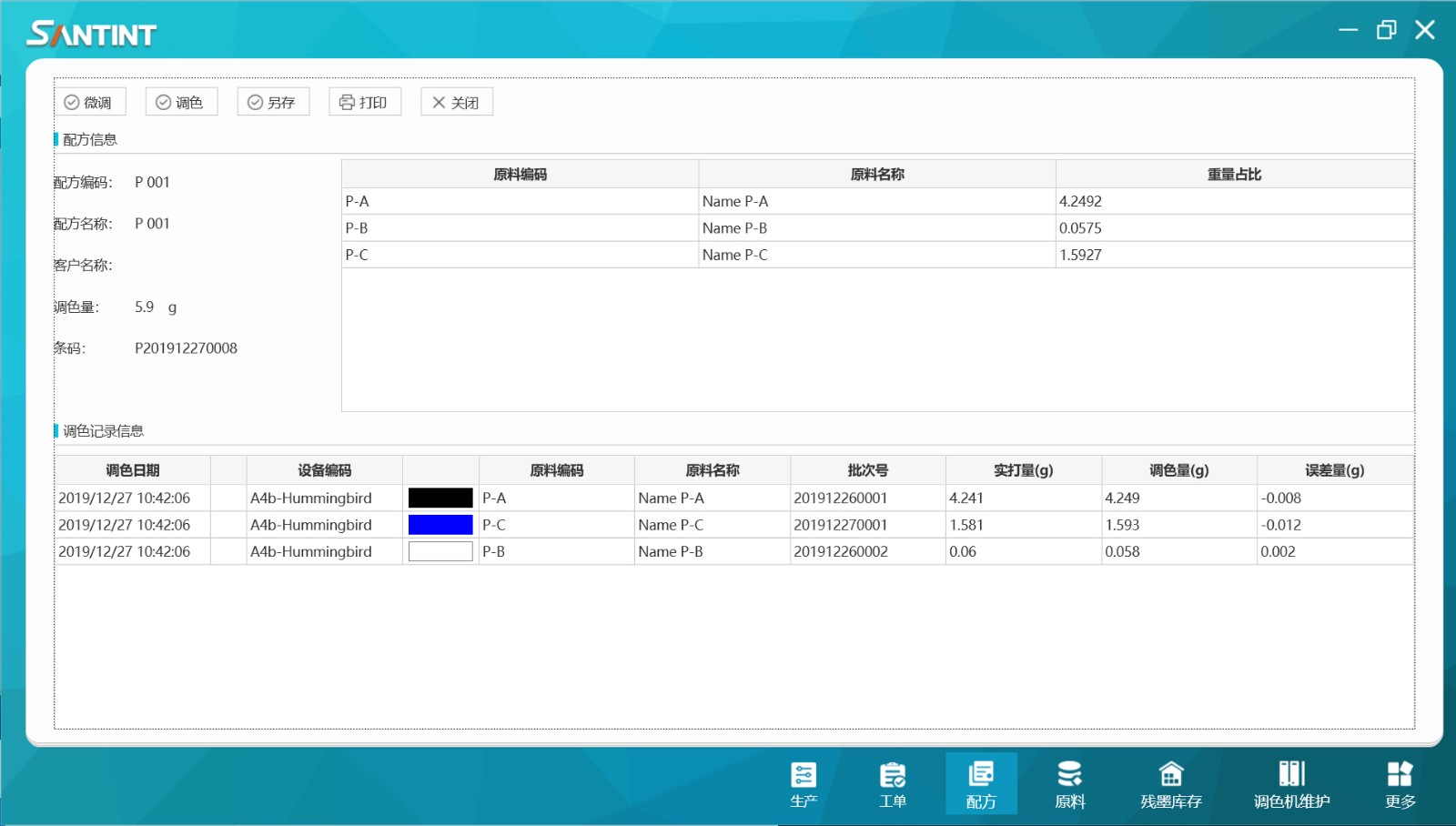Screen dimensions: 1456x826
Task: Click the 配方名称 value P 001
Action: tap(152, 223)
